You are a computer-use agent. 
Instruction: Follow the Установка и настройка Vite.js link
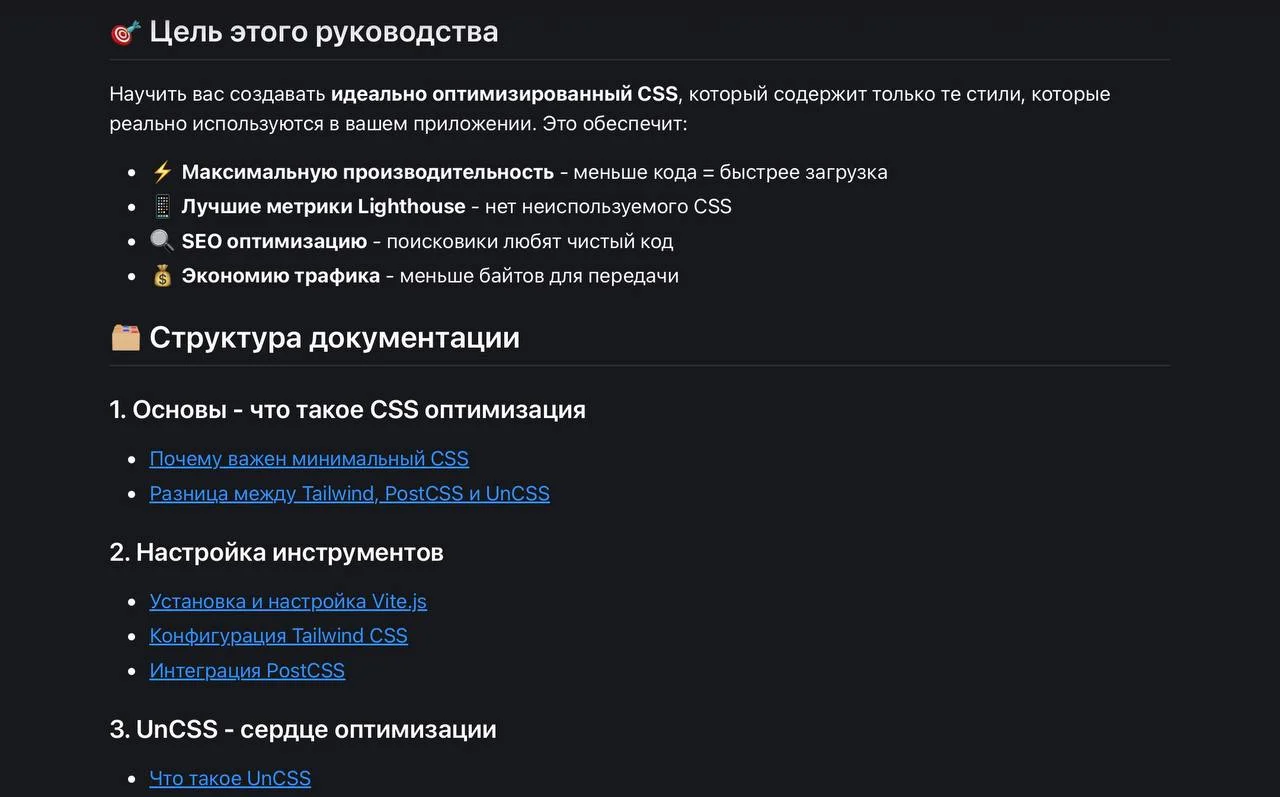(x=288, y=602)
